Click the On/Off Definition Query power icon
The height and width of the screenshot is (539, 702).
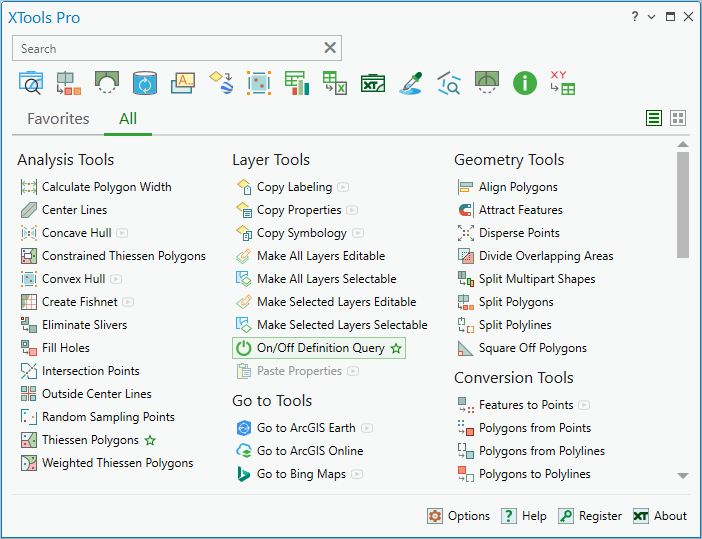pos(244,348)
